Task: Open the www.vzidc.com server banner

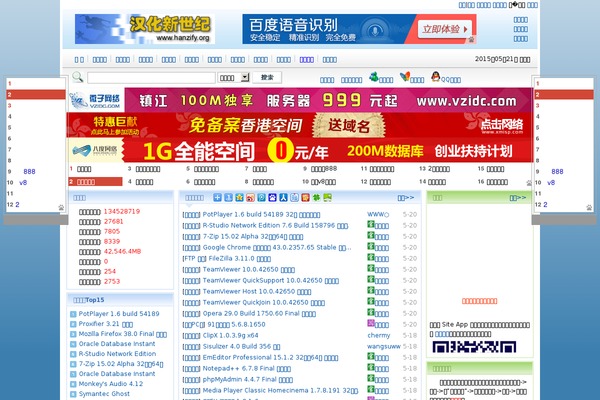Action: (x=300, y=100)
